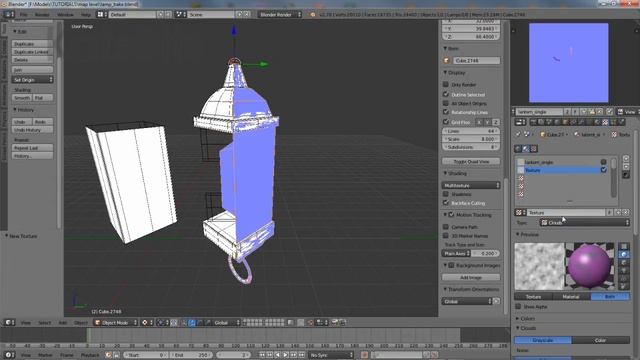The width and height of the screenshot is (640, 360).
Task: Click the 3D viewport editor type icon
Action: point(9,322)
